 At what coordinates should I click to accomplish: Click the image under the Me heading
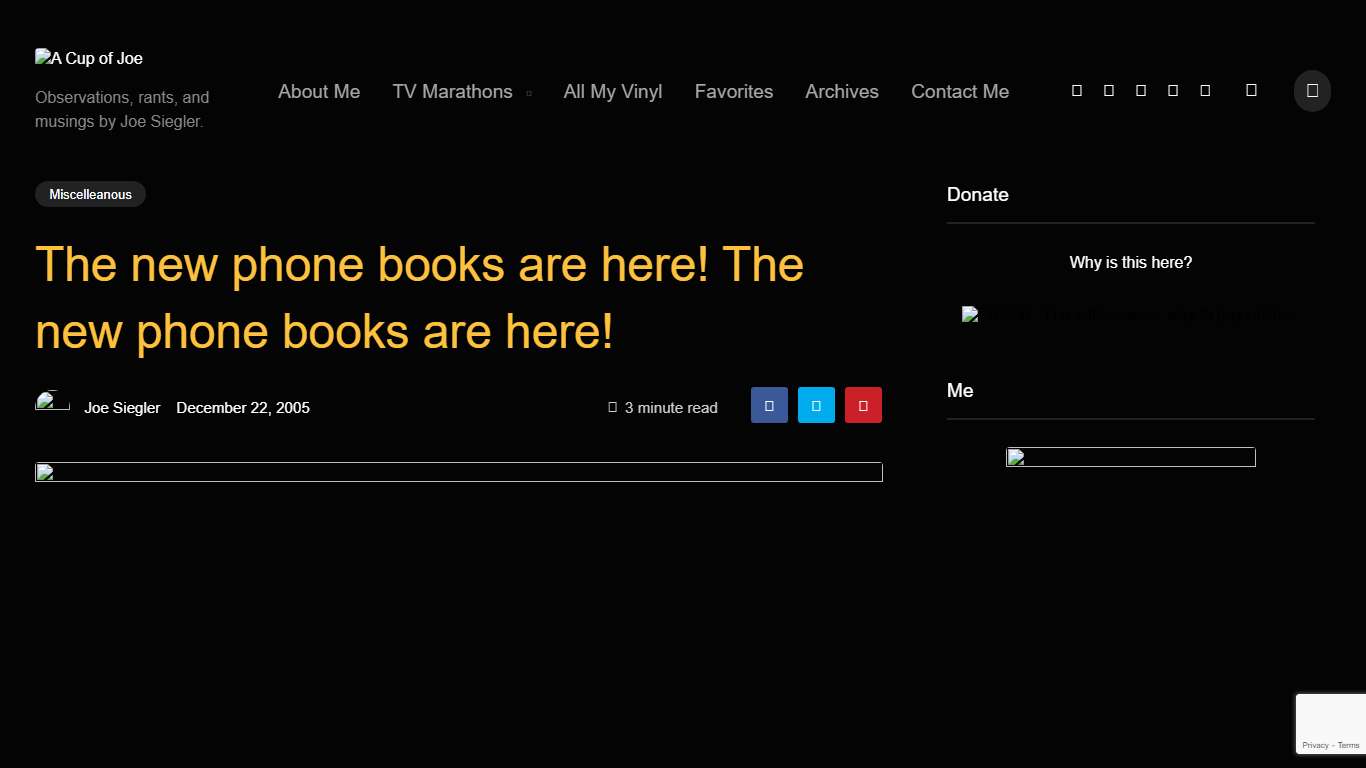click(1130, 457)
